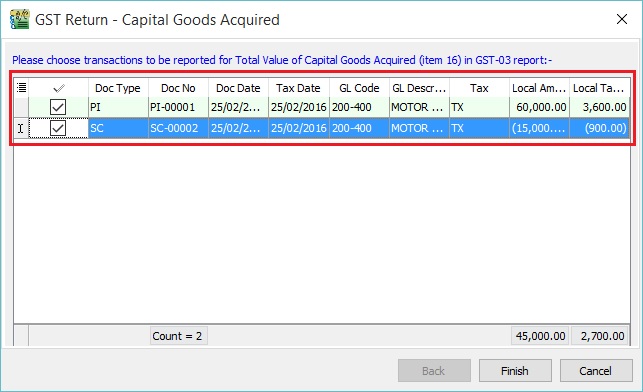Click the 2,700.00 footer tax total
The width and height of the screenshot is (643, 392).
point(600,336)
